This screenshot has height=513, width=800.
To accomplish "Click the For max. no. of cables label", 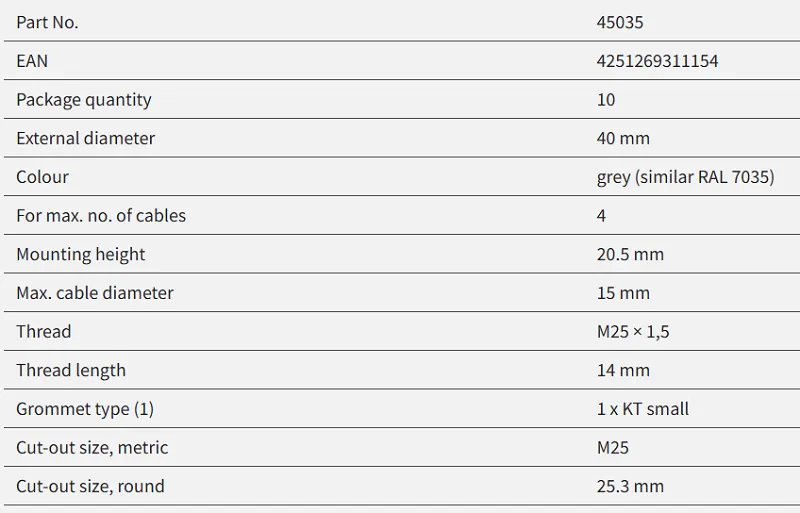I will 101,215.
